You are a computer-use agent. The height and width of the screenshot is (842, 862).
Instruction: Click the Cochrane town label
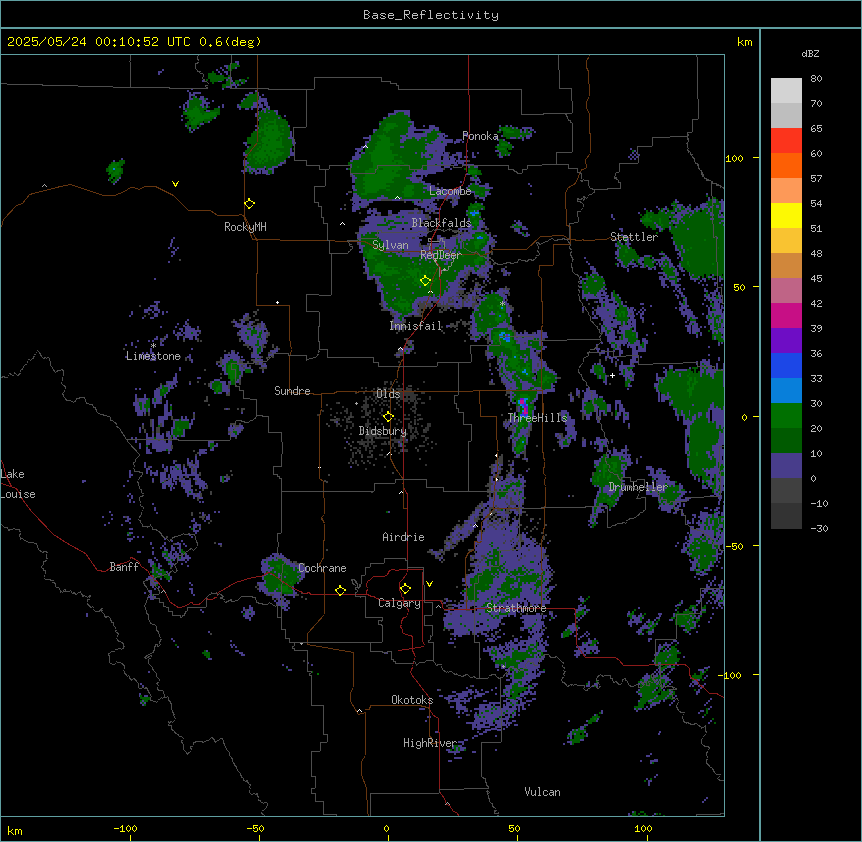[x=322, y=568]
